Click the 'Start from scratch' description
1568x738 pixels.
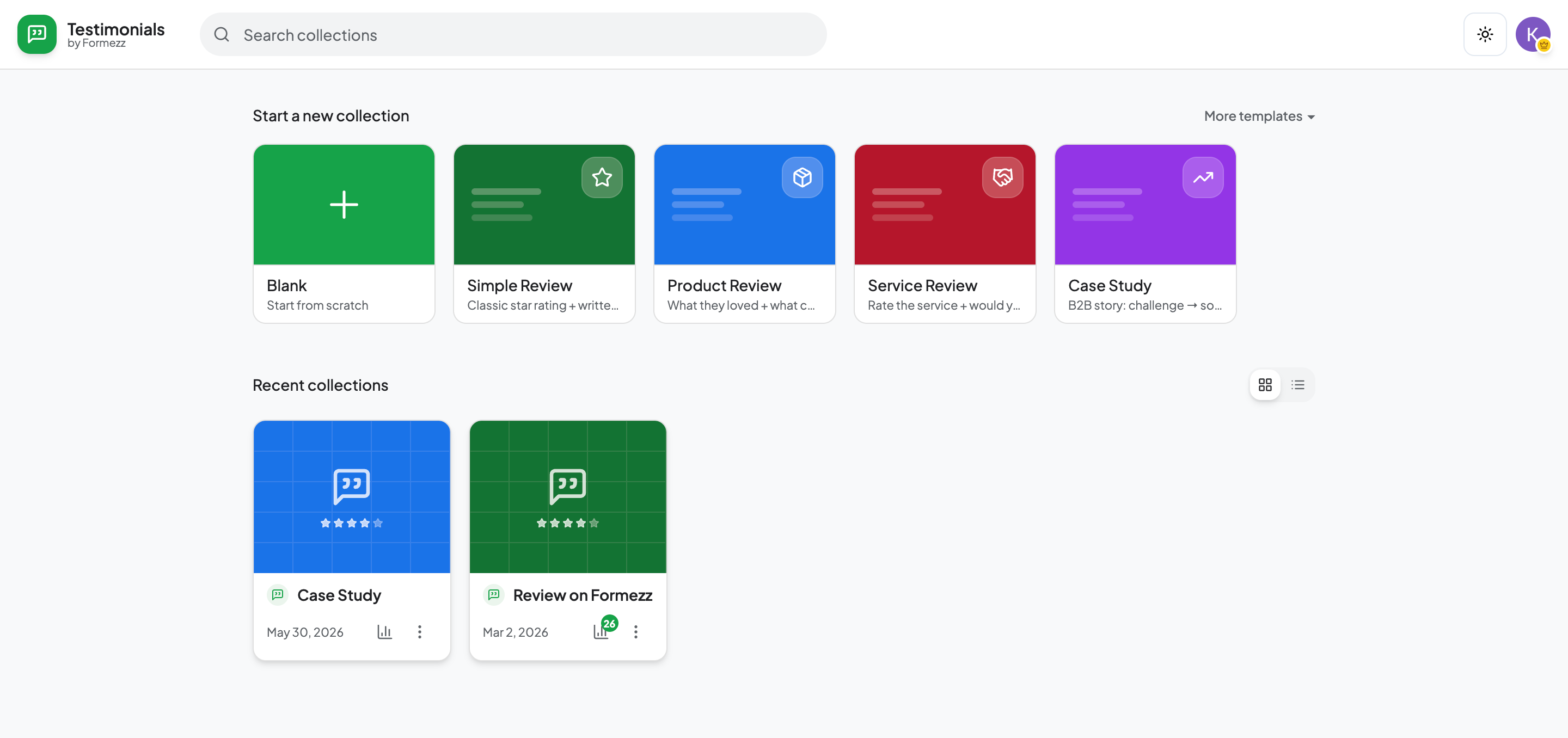click(x=317, y=305)
